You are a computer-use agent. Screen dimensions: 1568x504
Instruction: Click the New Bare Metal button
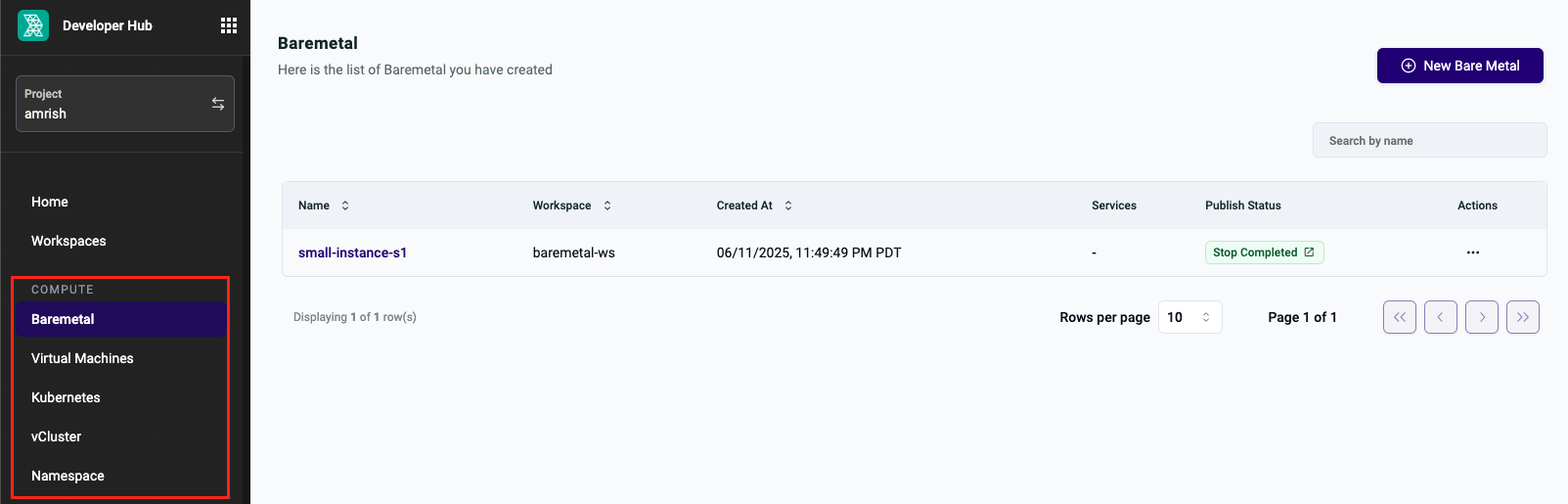[1460, 66]
